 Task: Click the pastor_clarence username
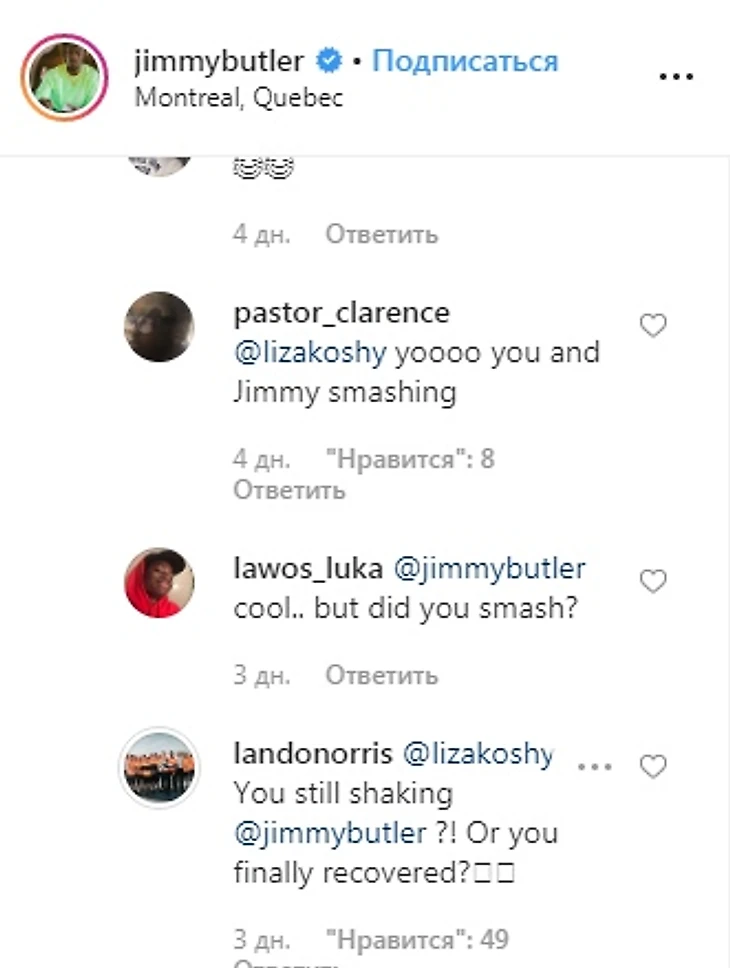341,313
